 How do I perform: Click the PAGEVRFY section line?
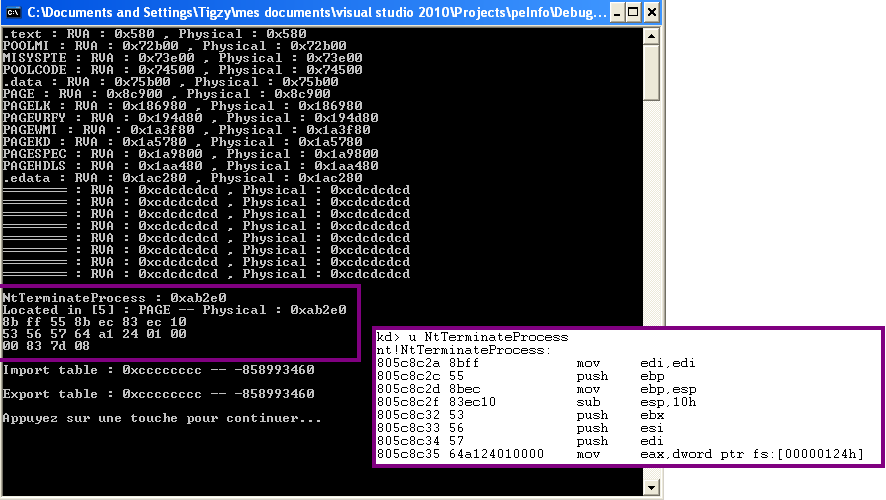click(x=190, y=117)
